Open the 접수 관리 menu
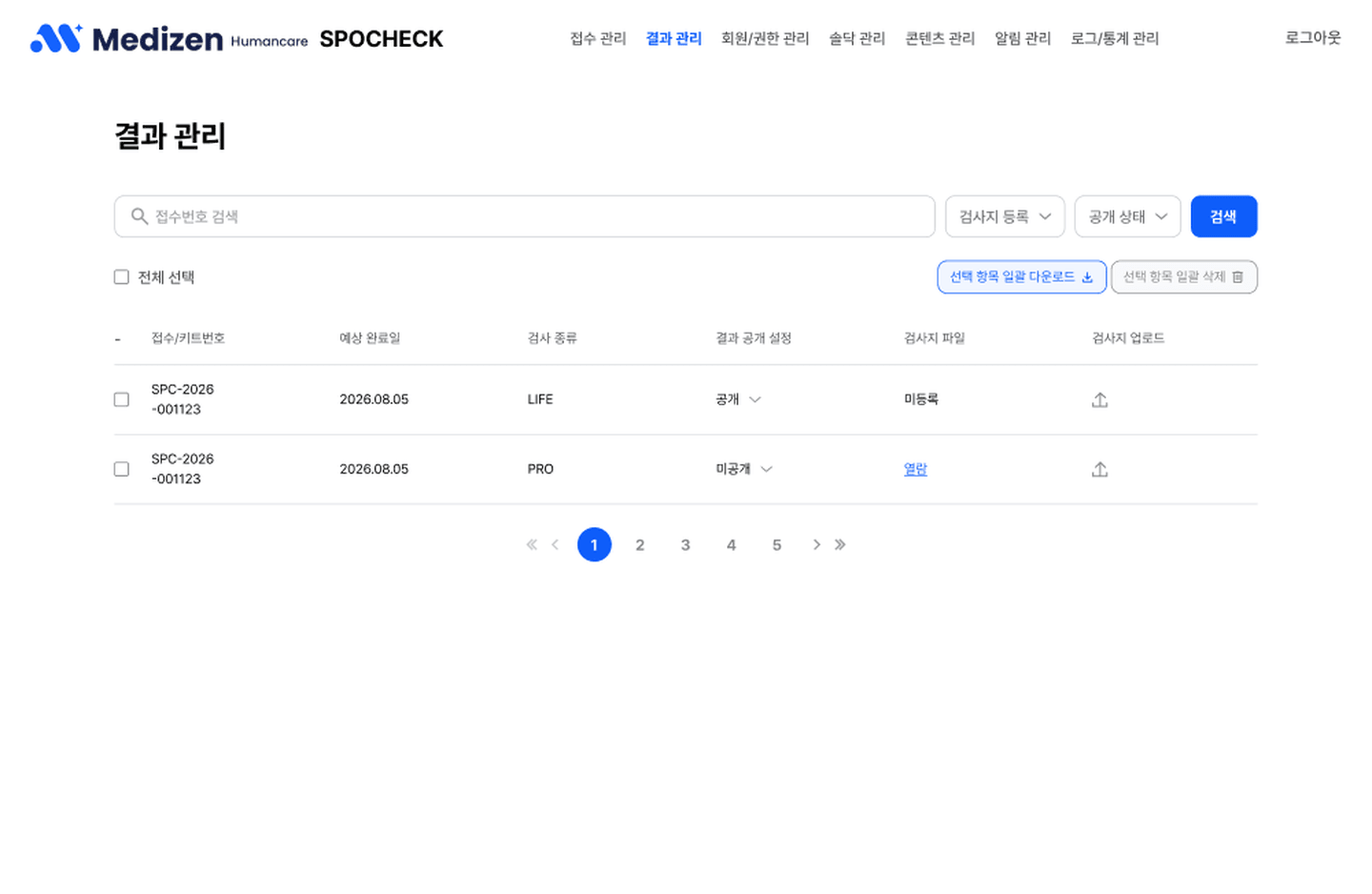 [598, 38]
